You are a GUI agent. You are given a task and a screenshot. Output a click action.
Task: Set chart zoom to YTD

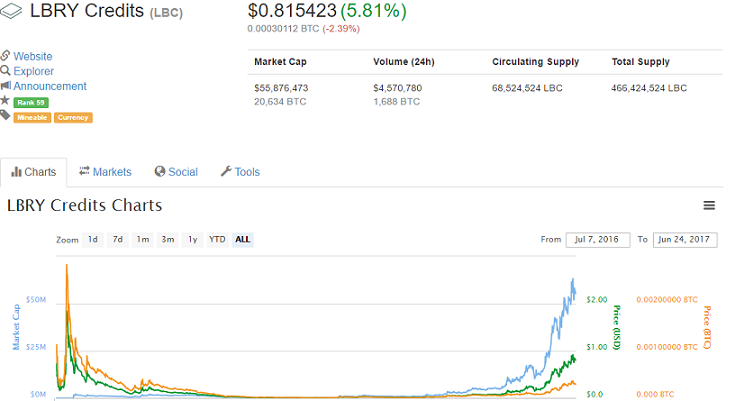pyautogui.click(x=217, y=240)
